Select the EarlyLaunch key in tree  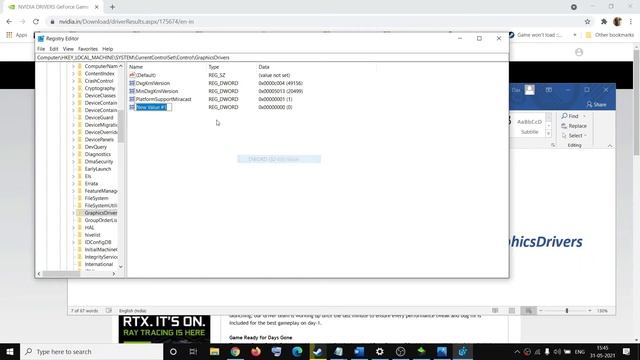point(98,169)
